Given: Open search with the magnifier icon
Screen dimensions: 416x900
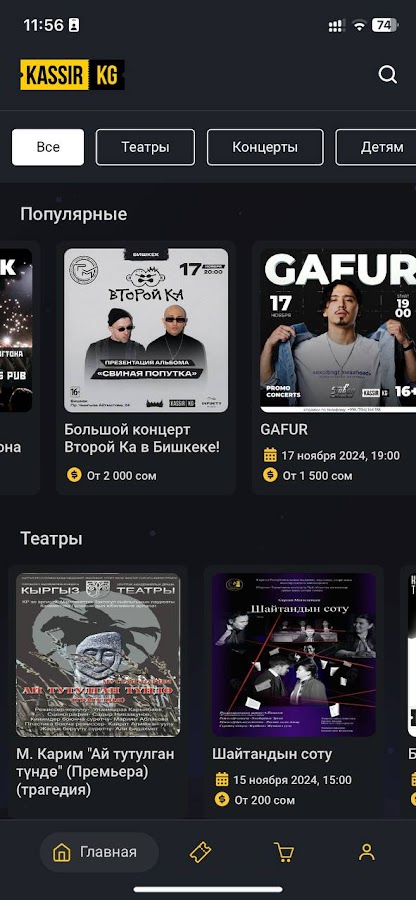Looking at the screenshot, I should pyautogui.click(x=387, y=75).
